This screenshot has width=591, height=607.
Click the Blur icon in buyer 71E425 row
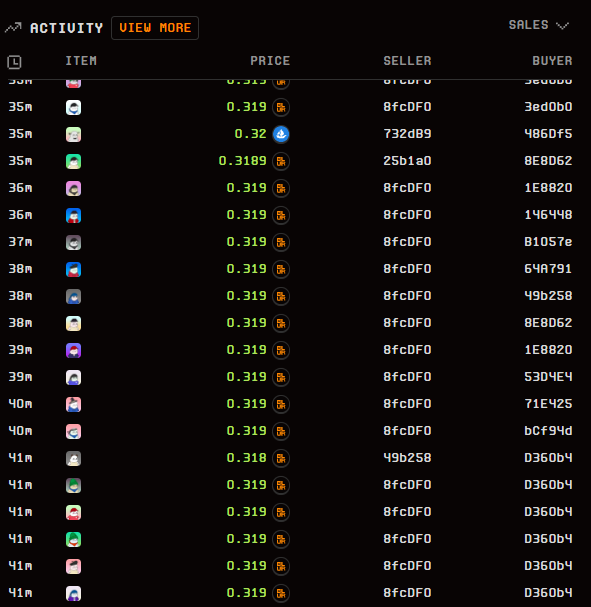click(281, 404)
